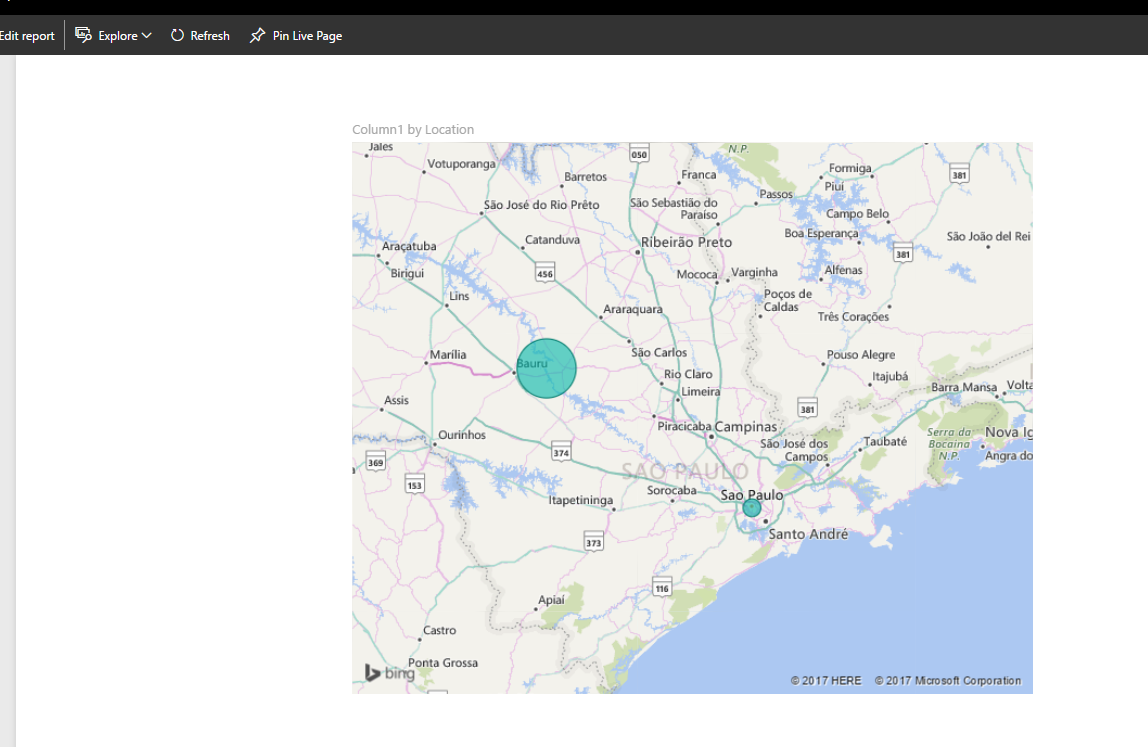Click the Piracicaba map label
Image resolution: width=1148 pixels, height=747 pixels.
[x=684, y=426]
